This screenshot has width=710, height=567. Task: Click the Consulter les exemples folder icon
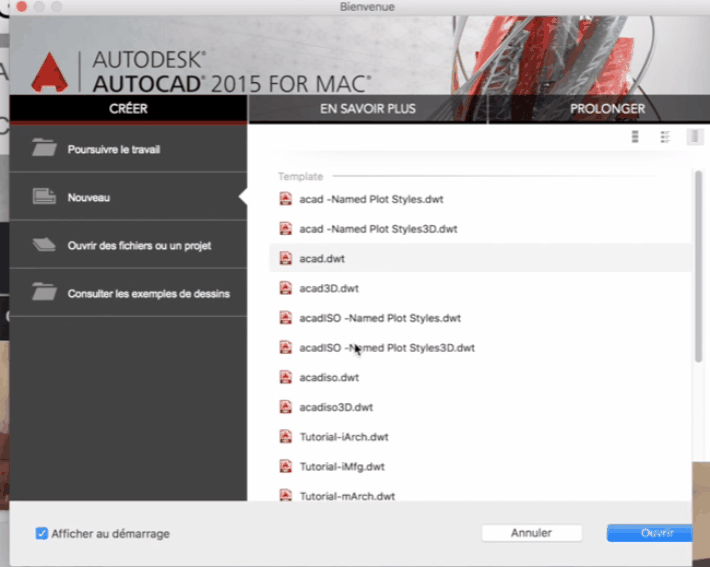point(44,292)
